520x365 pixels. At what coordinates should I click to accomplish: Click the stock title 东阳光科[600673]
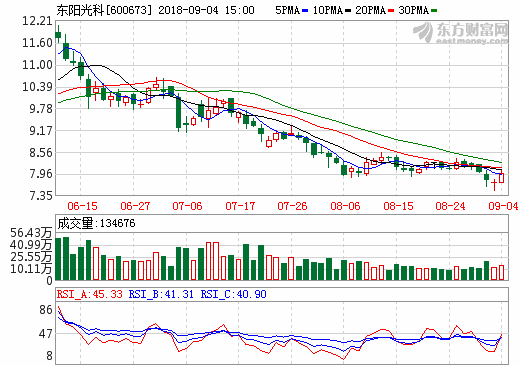point(104,10)
